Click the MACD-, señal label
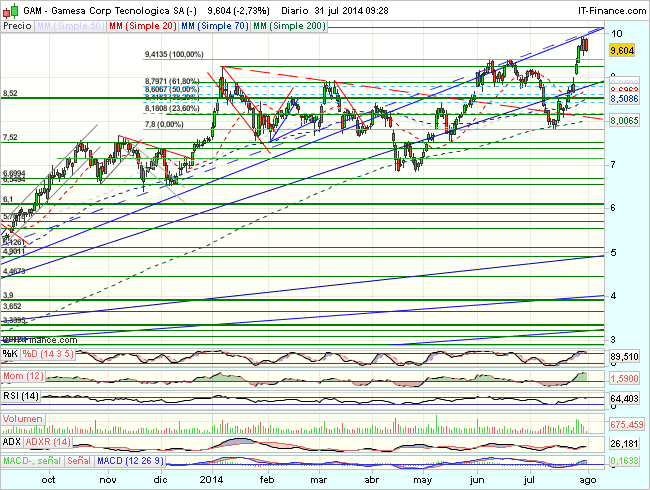This screenshot has height=490, width=650. pos(32,461)
